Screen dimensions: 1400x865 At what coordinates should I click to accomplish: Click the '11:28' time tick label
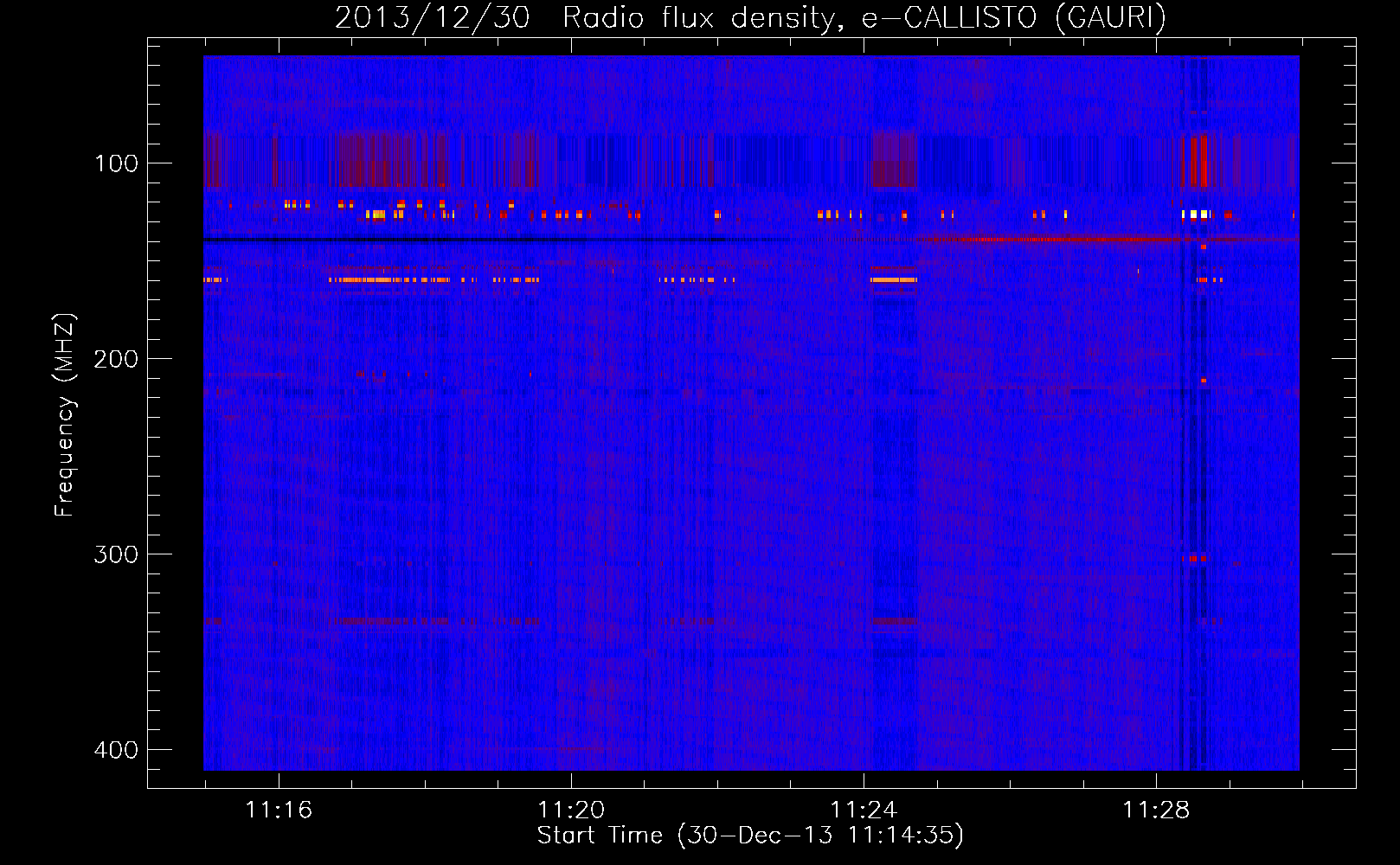(1156, 811)
